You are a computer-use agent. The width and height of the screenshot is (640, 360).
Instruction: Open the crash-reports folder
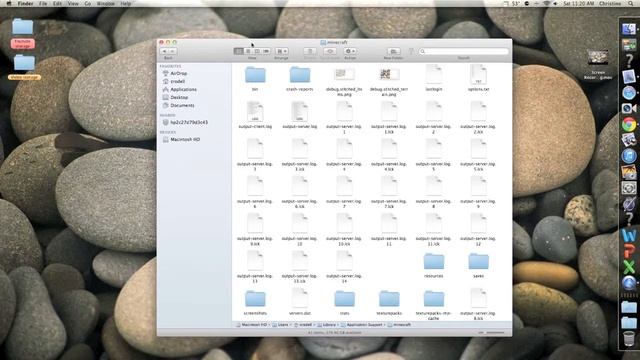300,75
